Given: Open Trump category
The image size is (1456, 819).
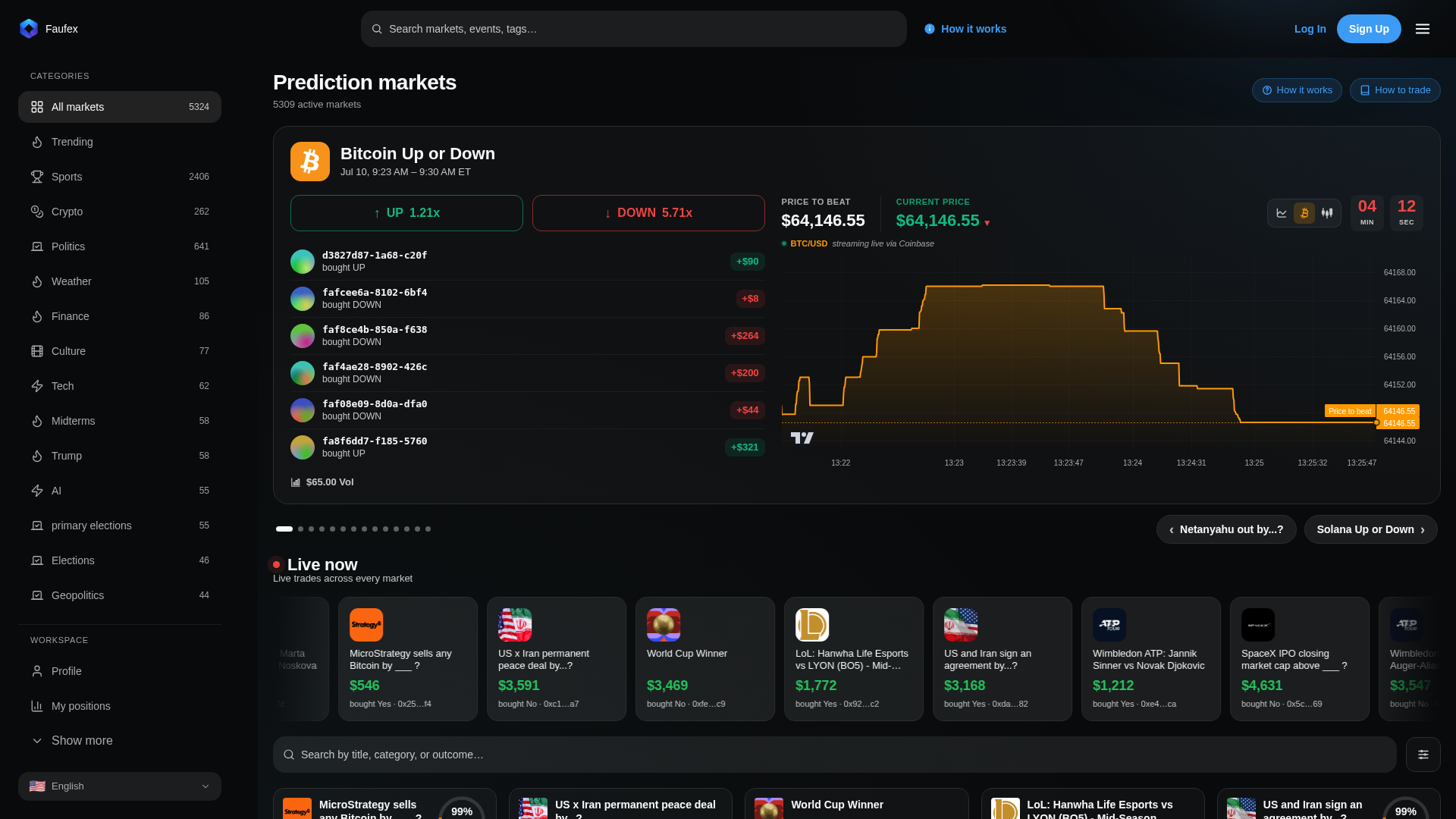Looking at the screenshot, I should click(x=120, y=456).
